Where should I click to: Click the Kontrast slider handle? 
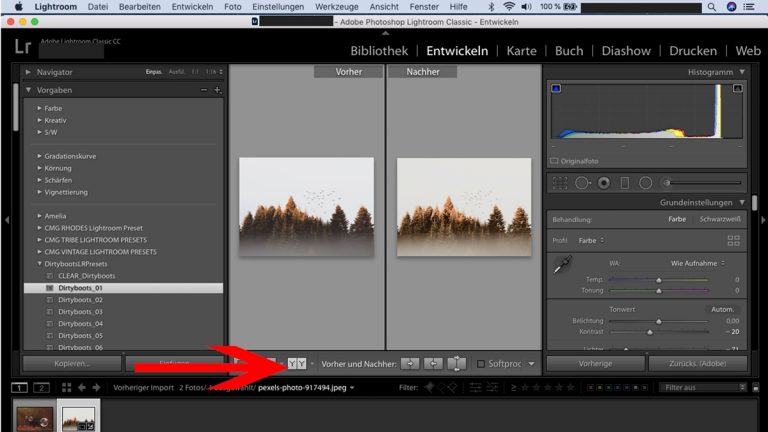point(649,331)
